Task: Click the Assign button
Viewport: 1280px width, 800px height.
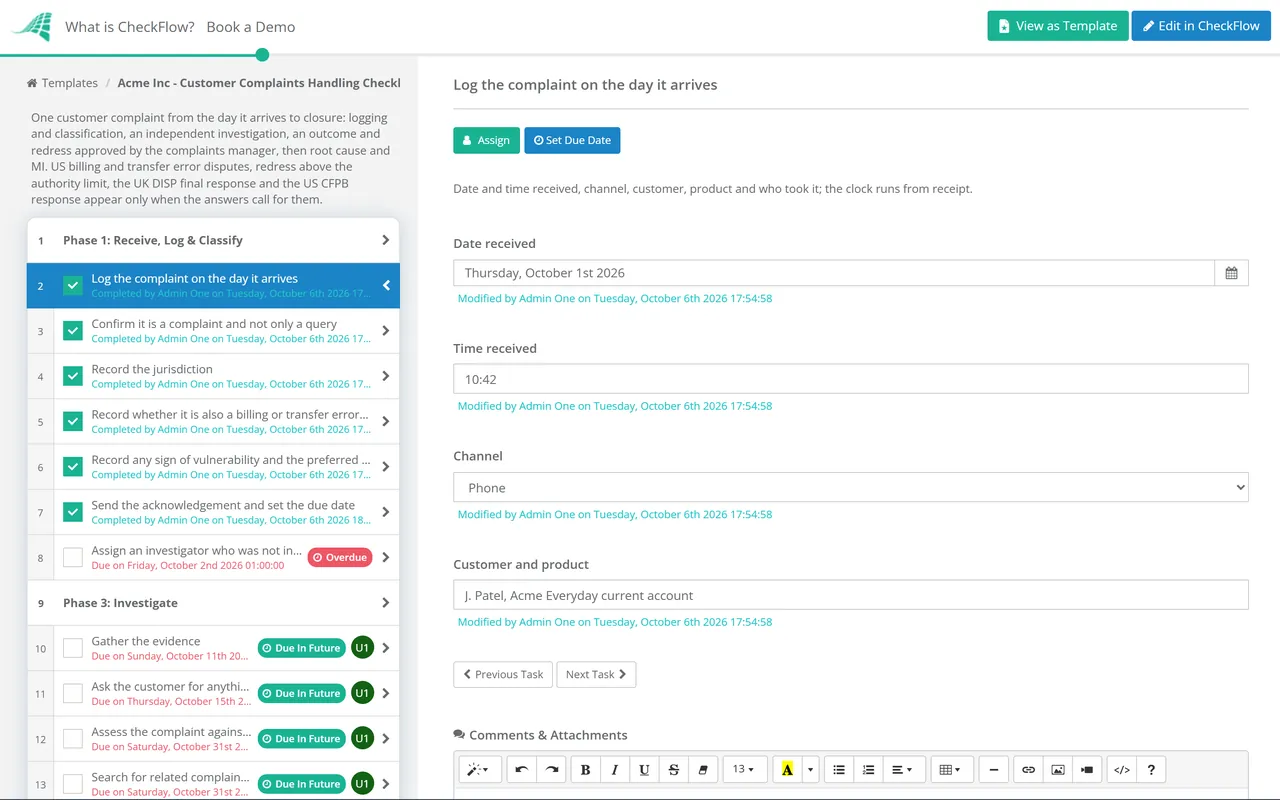Action: tap(486, 140)
